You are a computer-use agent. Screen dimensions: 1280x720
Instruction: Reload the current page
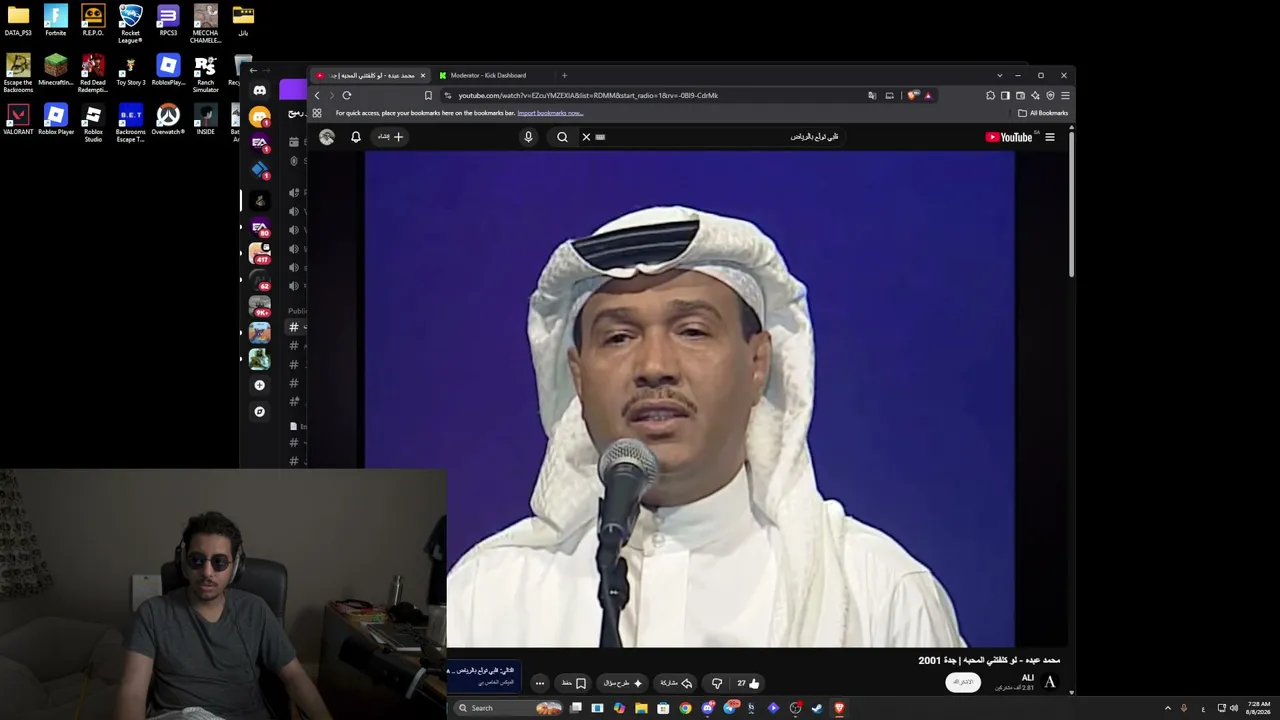(347, 95)
